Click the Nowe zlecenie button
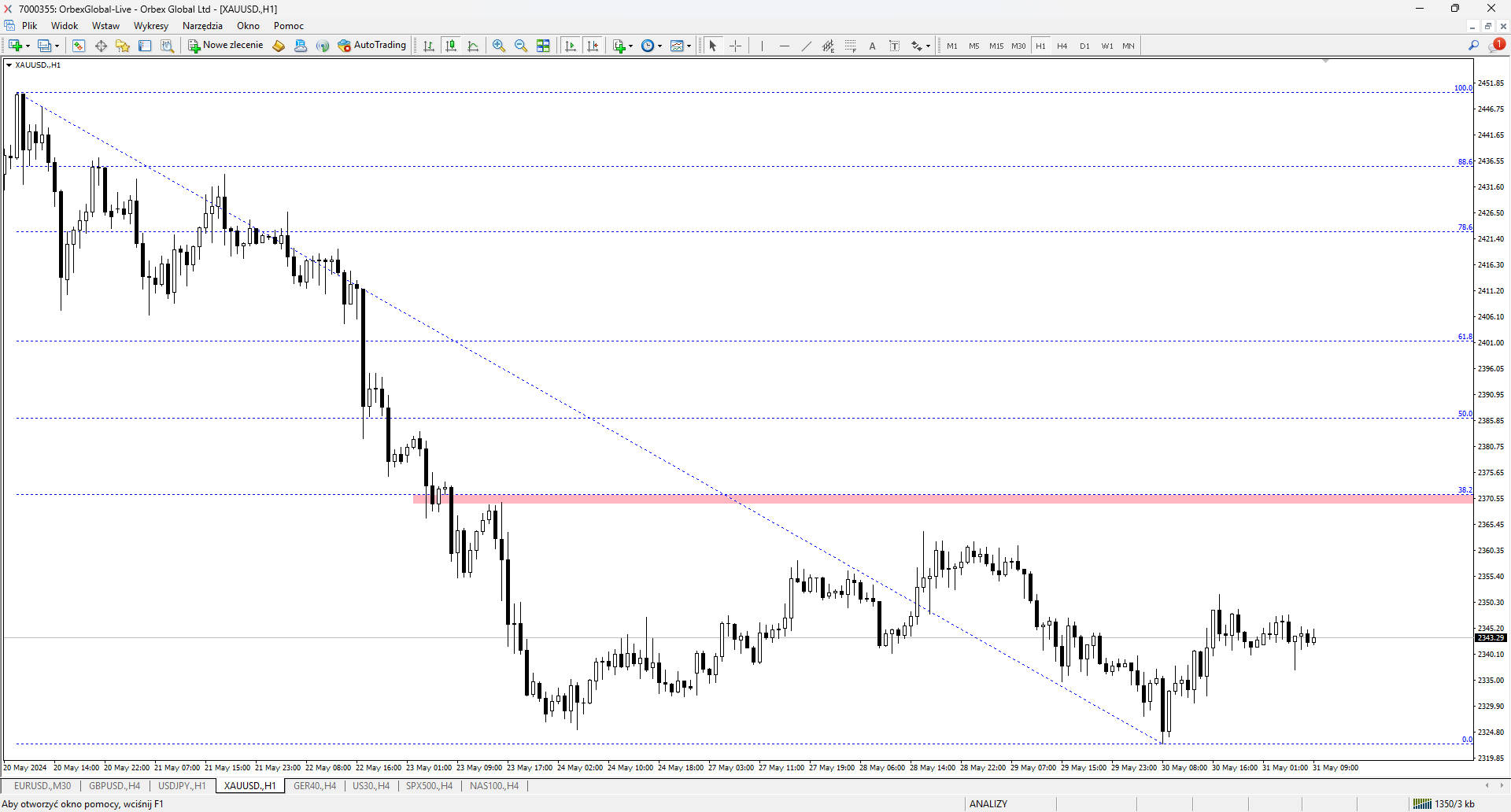 (225, 46)
